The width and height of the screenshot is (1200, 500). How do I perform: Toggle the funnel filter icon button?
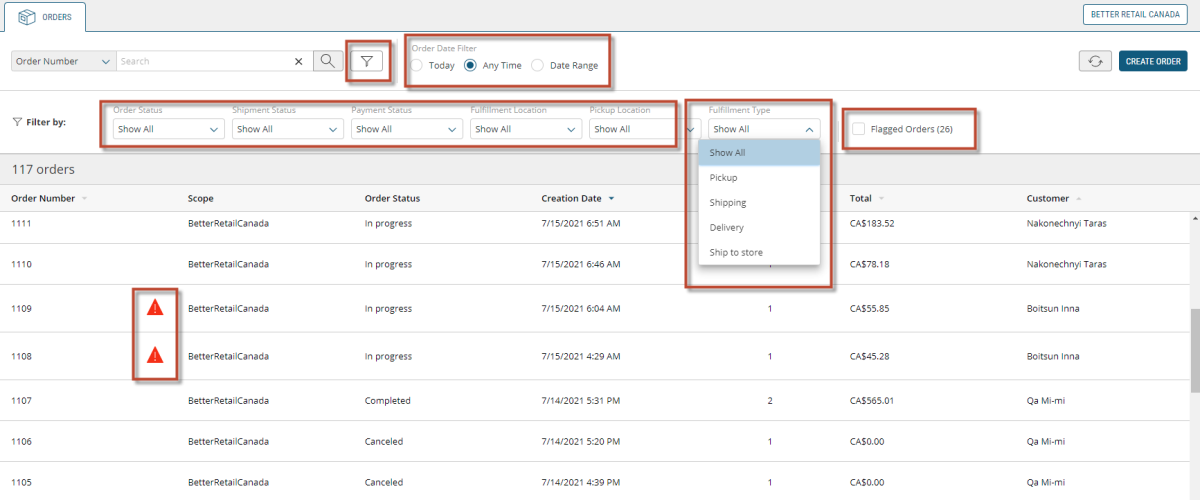click(x=367, y=61)
